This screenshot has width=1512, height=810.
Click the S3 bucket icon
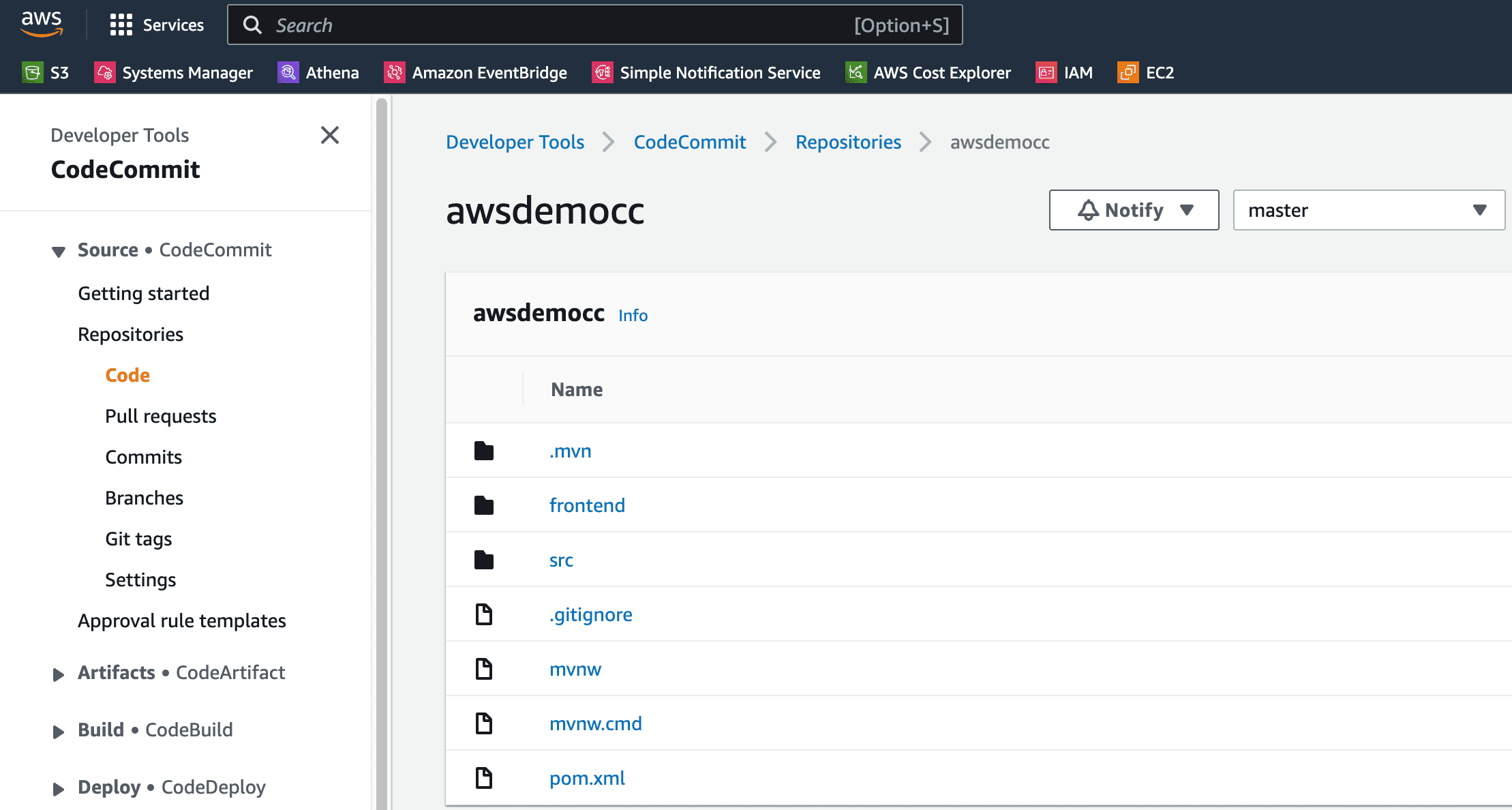(x=32, y=72)
